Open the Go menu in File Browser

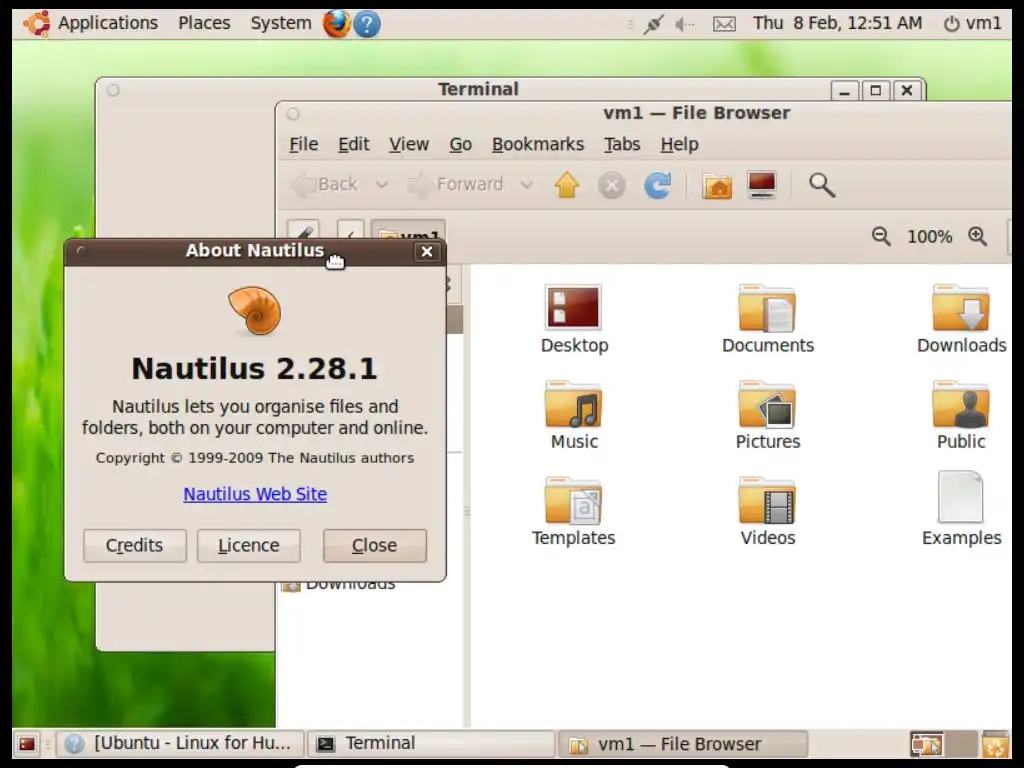(460, 144)
